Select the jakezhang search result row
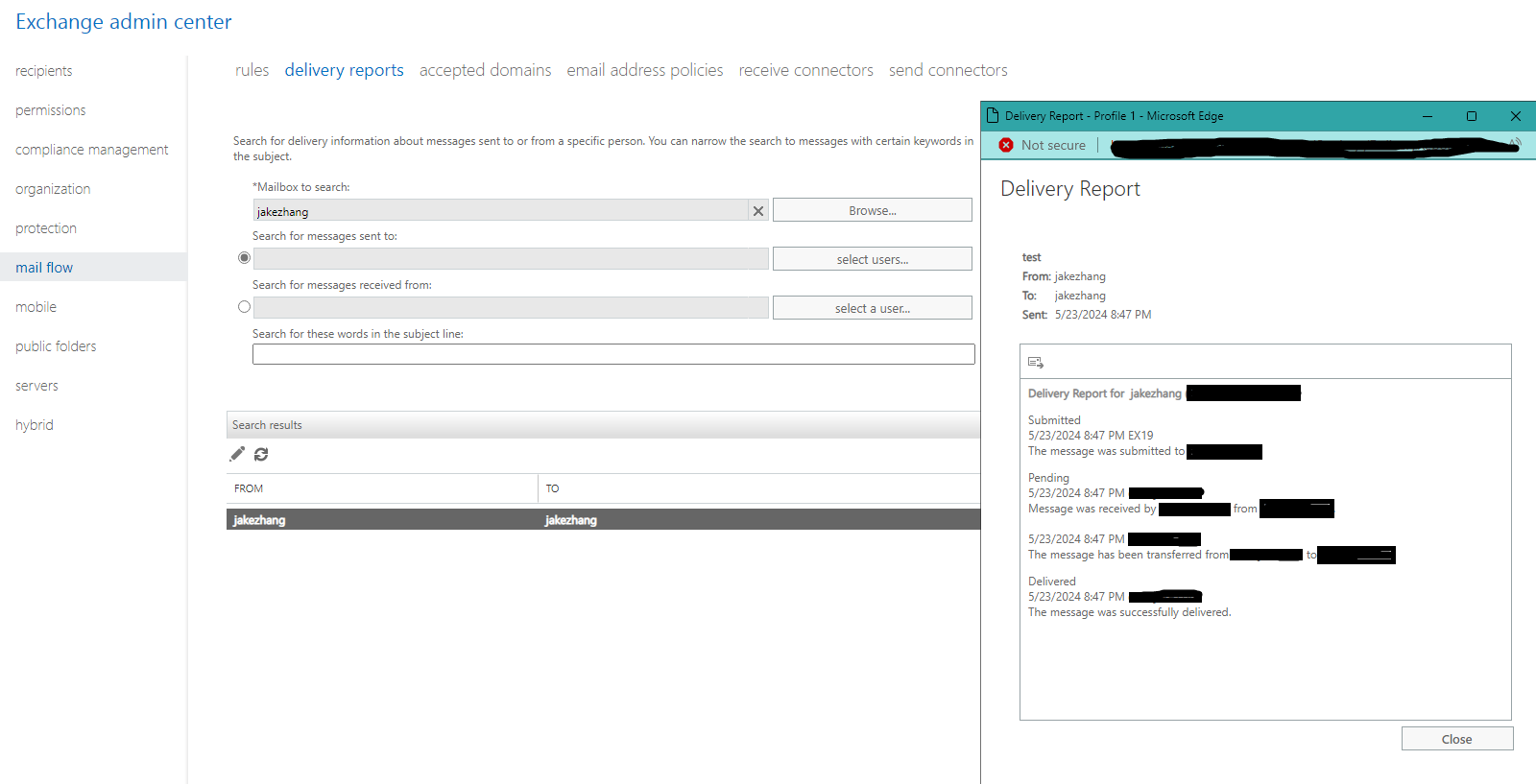This screenshot has width=1536, height=784. click(603, 520)
